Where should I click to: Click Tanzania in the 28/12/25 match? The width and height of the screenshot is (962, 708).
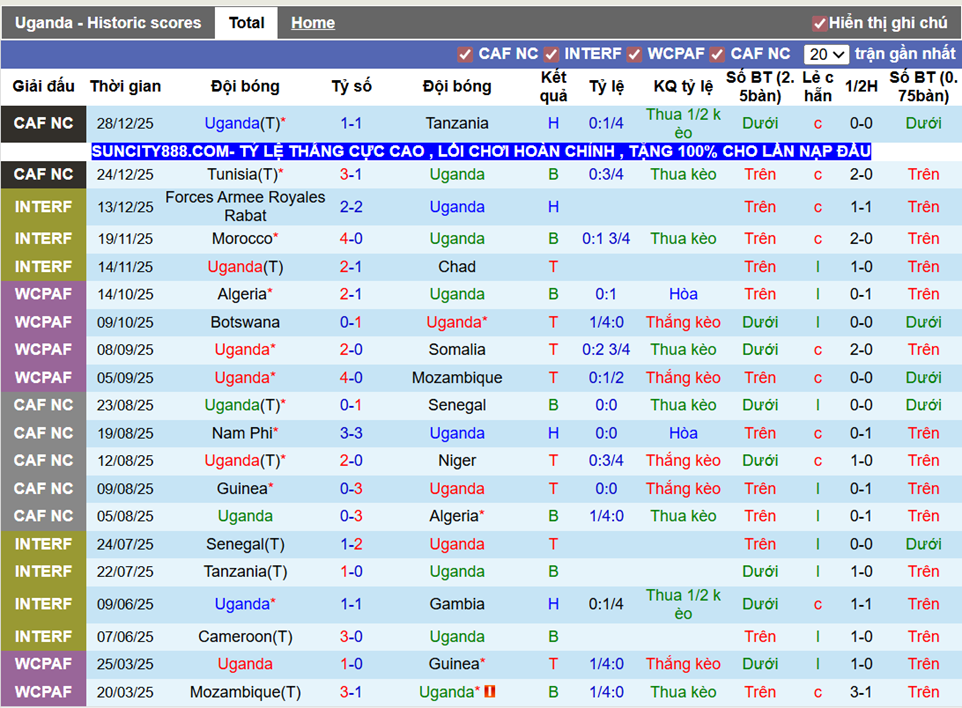tap(457, 123)
